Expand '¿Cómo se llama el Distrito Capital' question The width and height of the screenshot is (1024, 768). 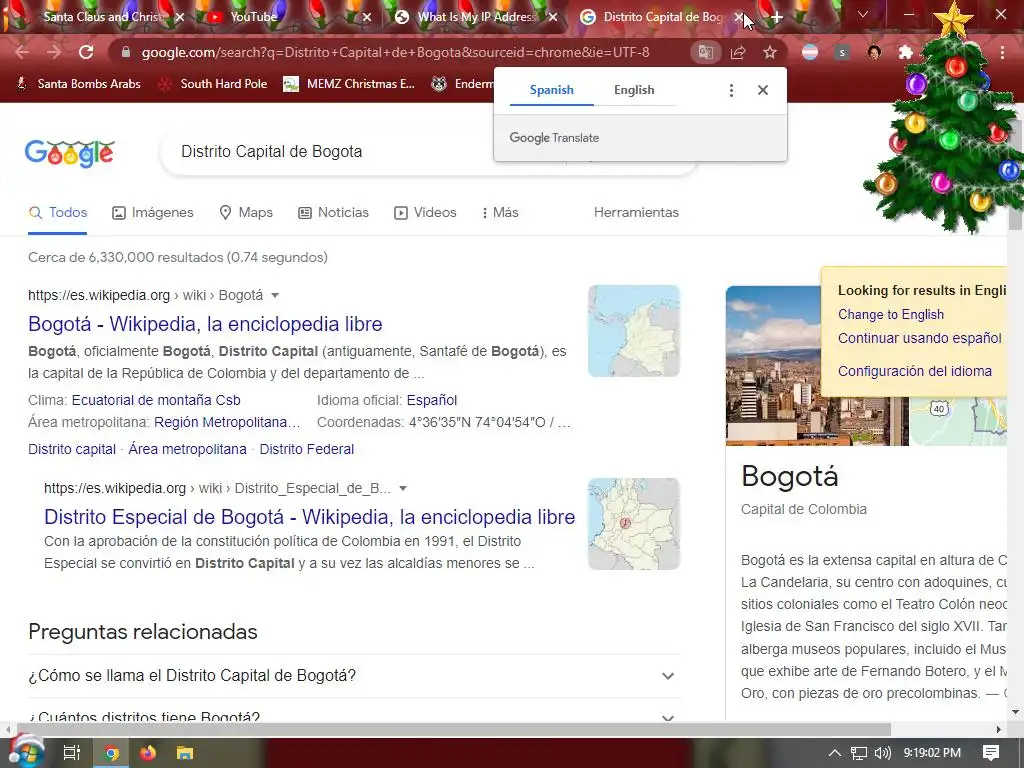[x=354, y=676]
